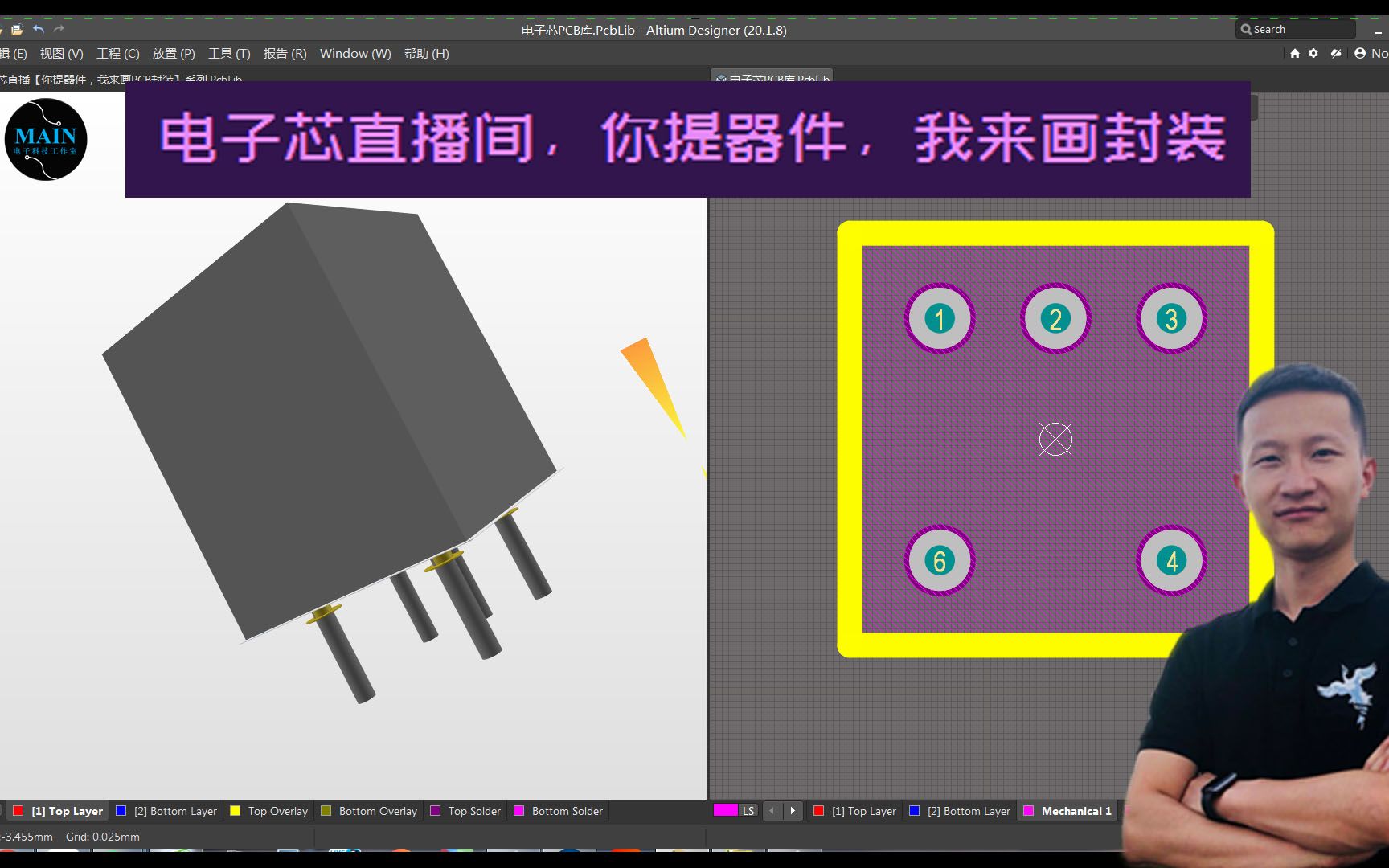Click the -3.455mm coordinate readout
The image size is (1389, 868).
tap(27, 837)
